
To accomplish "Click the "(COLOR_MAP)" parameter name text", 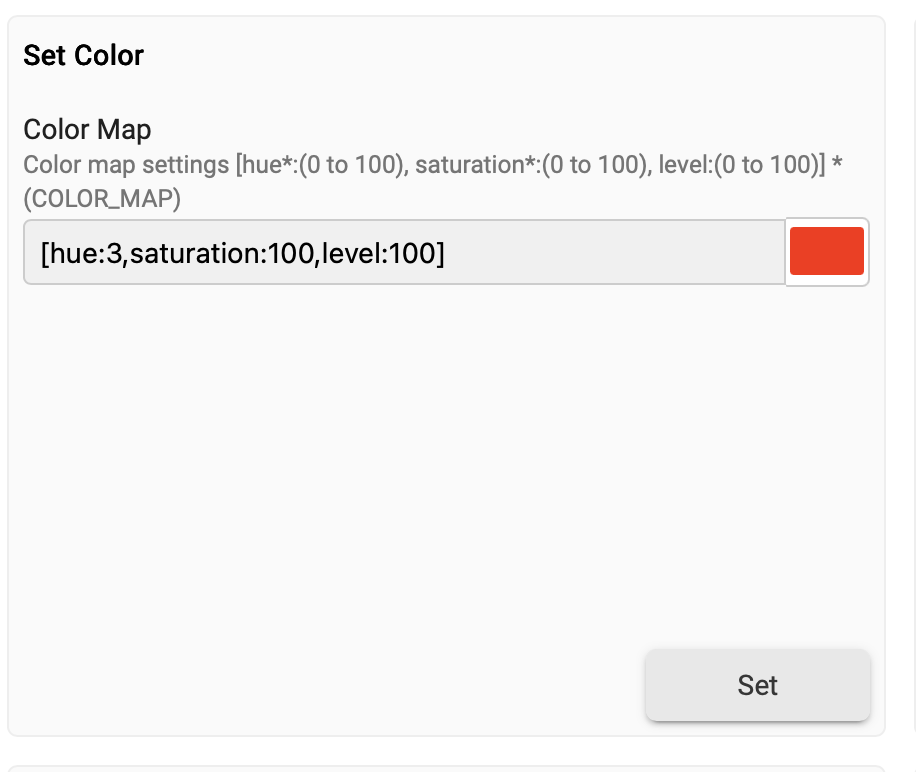I will click(102, 198).
